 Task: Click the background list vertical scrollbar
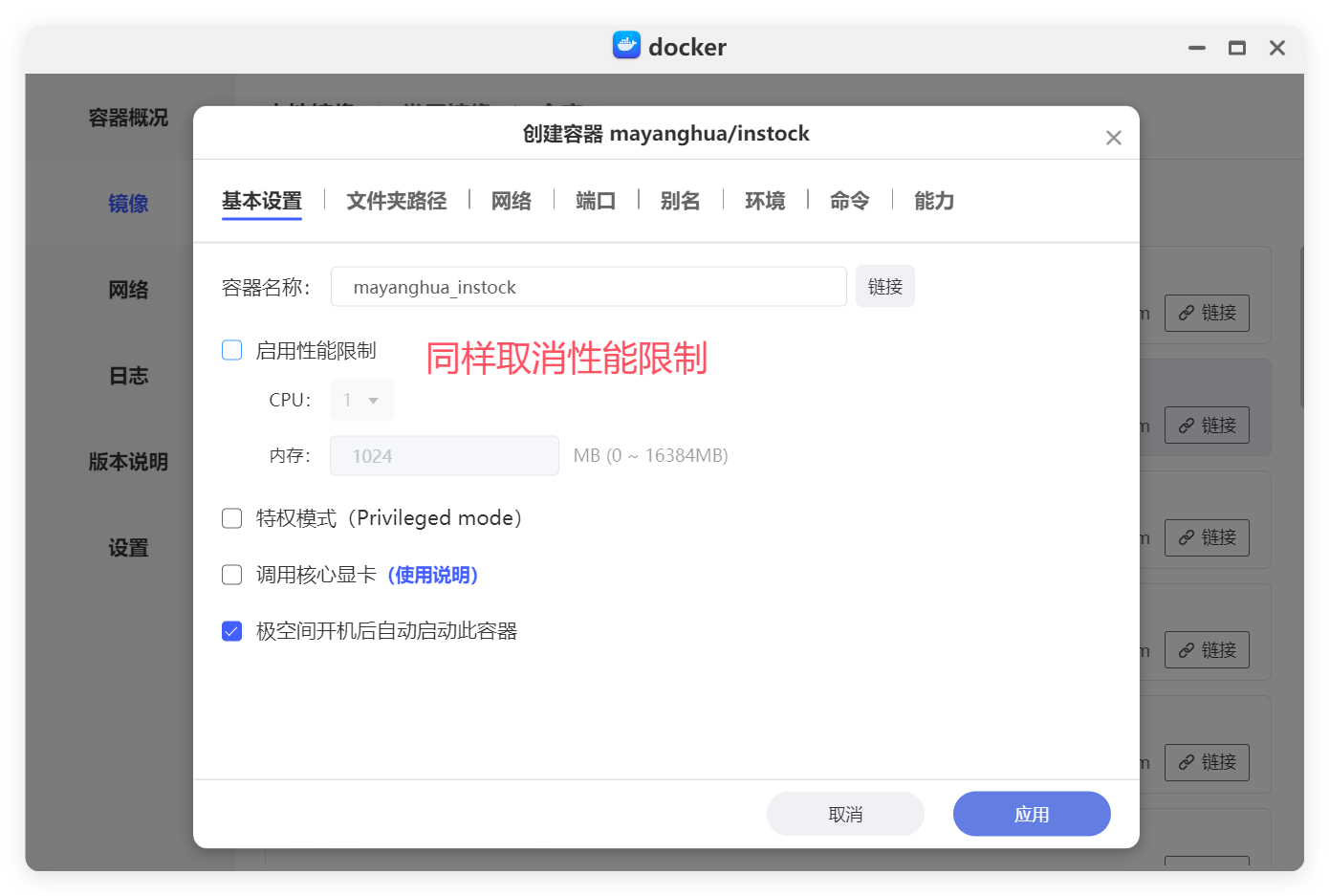[1301, 328]
